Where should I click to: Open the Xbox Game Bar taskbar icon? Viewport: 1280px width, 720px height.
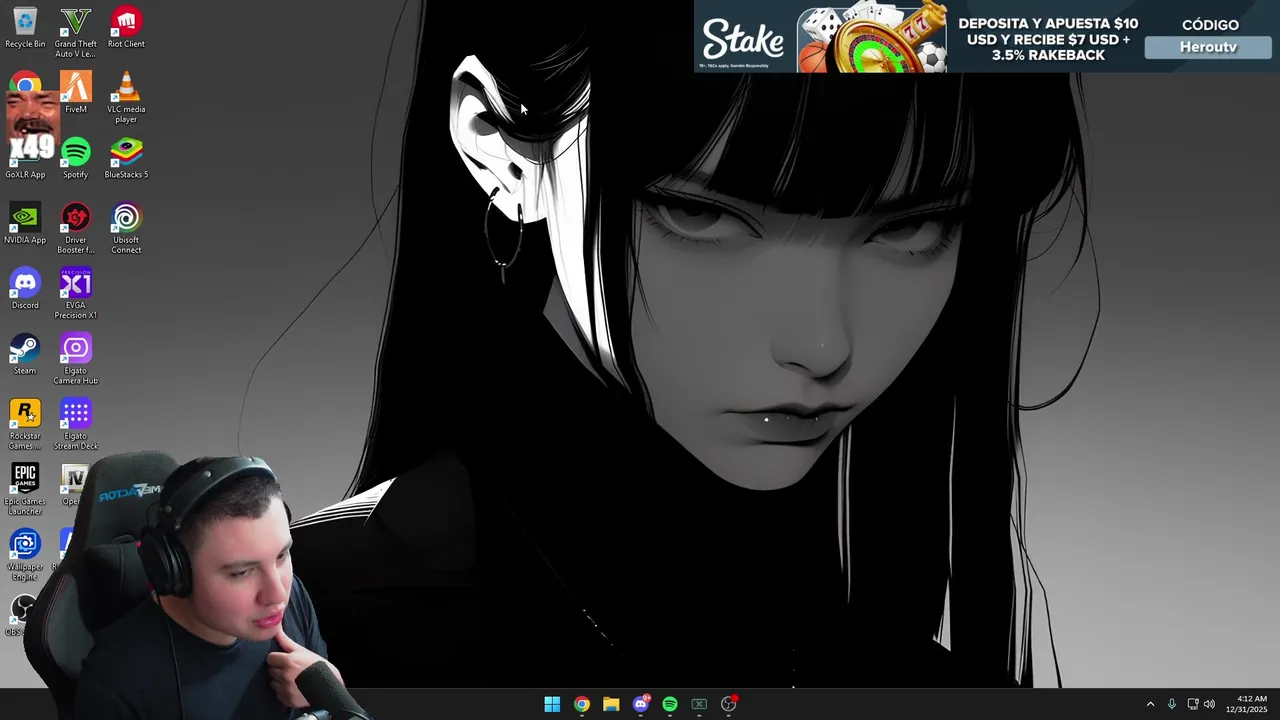(x=699, y=704)
